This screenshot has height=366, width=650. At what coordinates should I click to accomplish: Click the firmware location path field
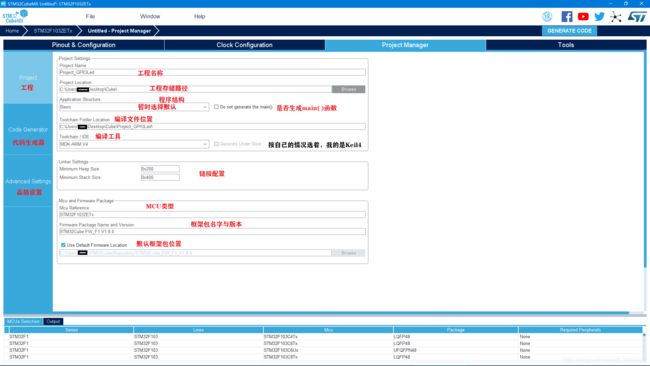click(x=195, y=253)
